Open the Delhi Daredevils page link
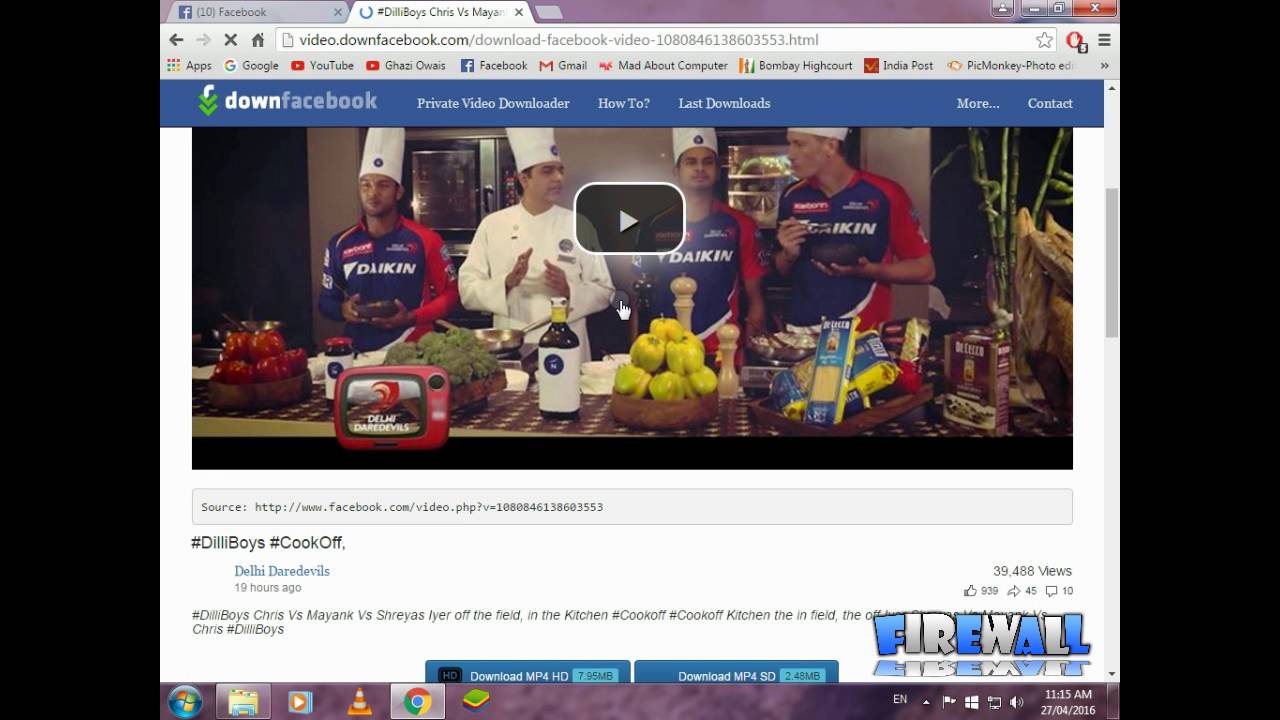The height and width of the screenshot is (720, 1280). click(282, 571)
